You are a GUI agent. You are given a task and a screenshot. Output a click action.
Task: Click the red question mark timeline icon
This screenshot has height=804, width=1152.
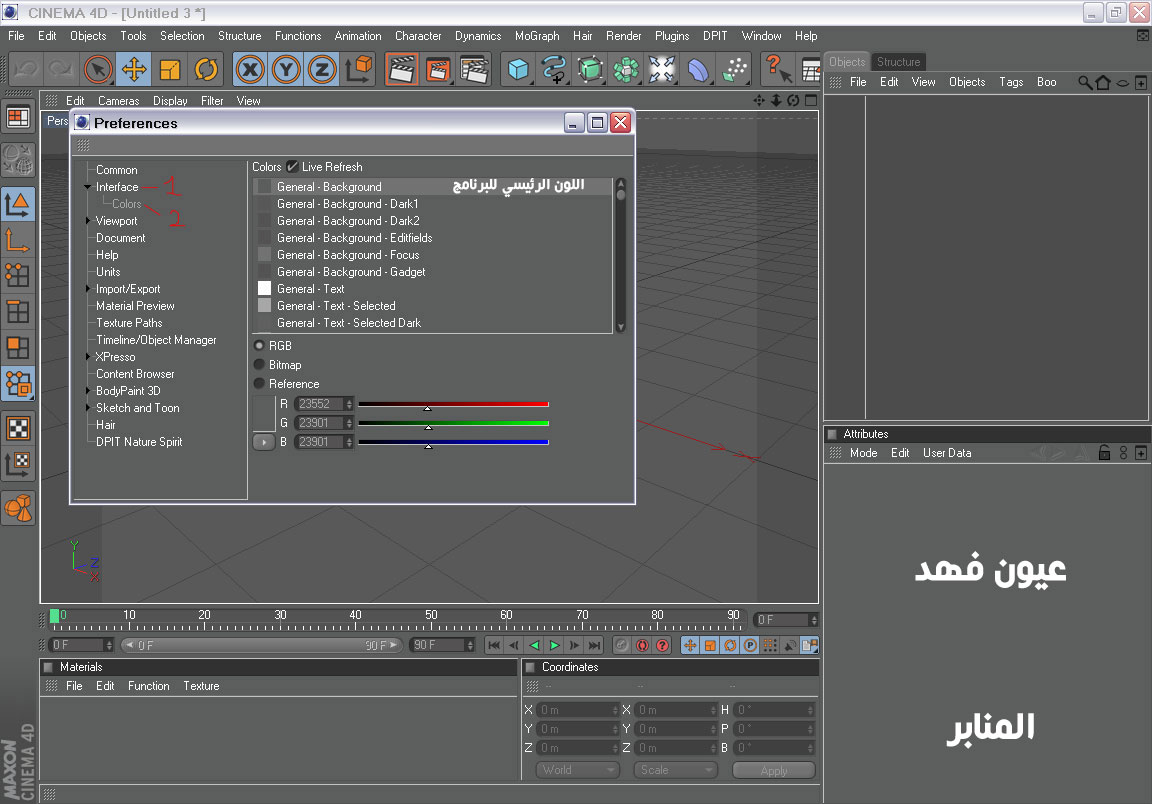[x=663, y=645]
